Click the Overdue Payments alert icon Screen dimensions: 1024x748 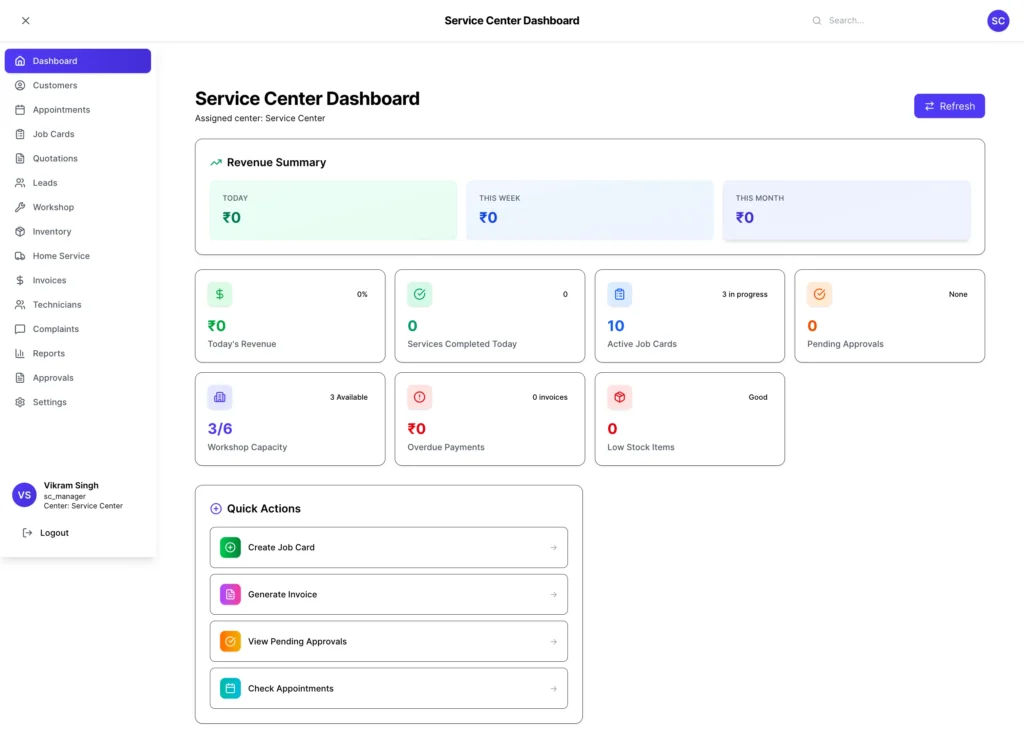pyautogui.click(x=420, y=397)
